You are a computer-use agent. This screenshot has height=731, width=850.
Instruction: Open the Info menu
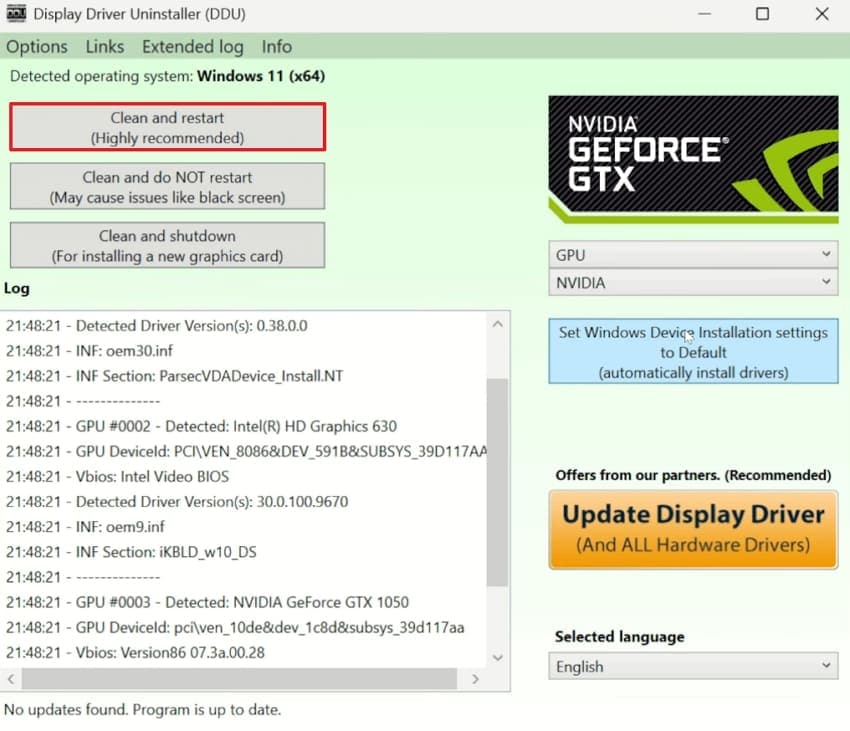coord(276,47)
